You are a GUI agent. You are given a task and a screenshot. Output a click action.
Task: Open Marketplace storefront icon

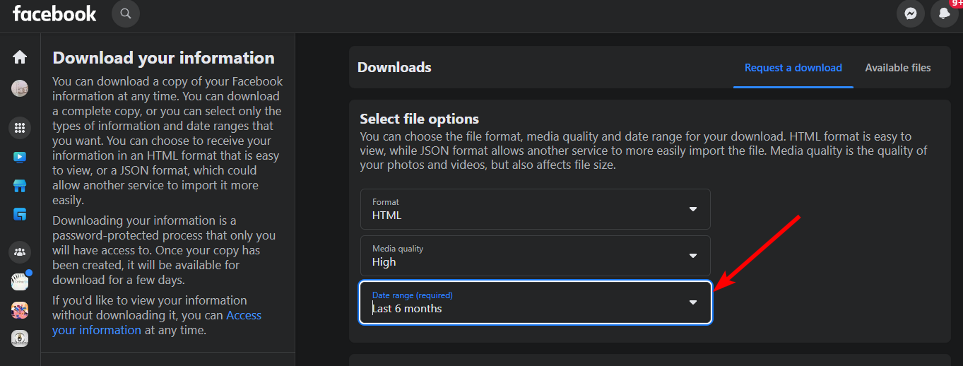(x=20, y=186)
